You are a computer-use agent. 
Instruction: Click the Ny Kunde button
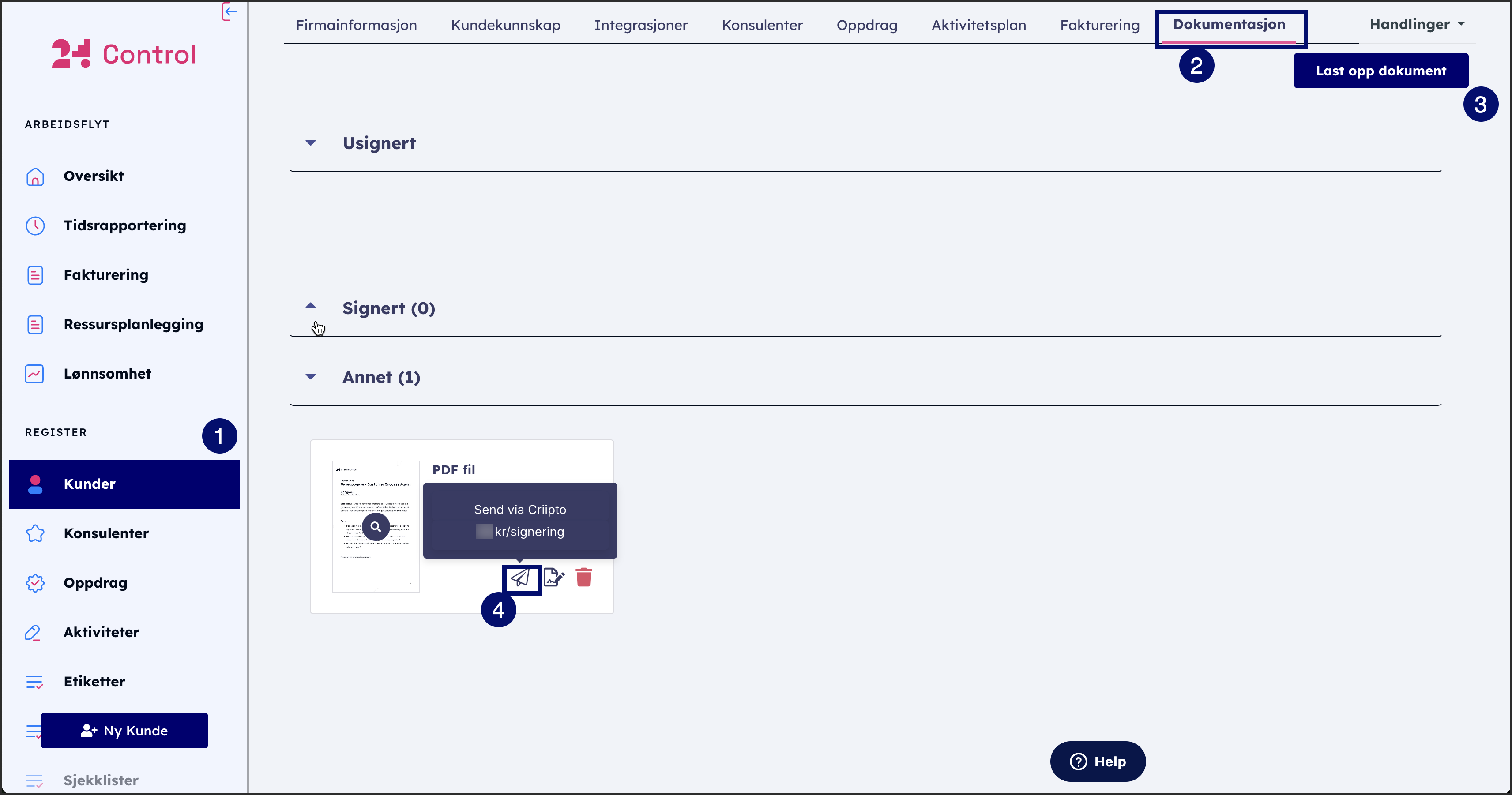[x=124, y=731]
